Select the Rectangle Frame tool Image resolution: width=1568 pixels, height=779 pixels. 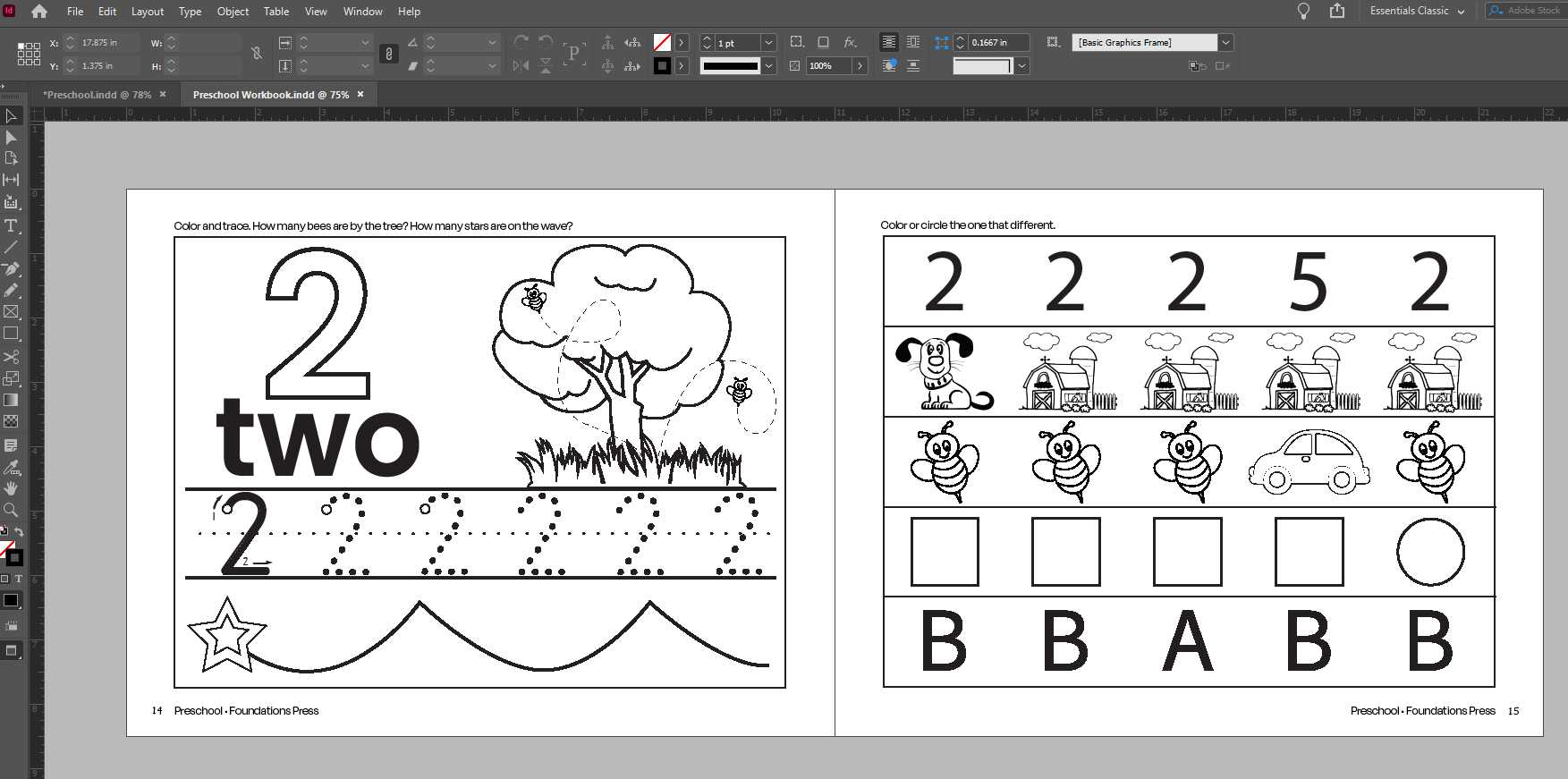pyautogui.click(x=11, y=312)
